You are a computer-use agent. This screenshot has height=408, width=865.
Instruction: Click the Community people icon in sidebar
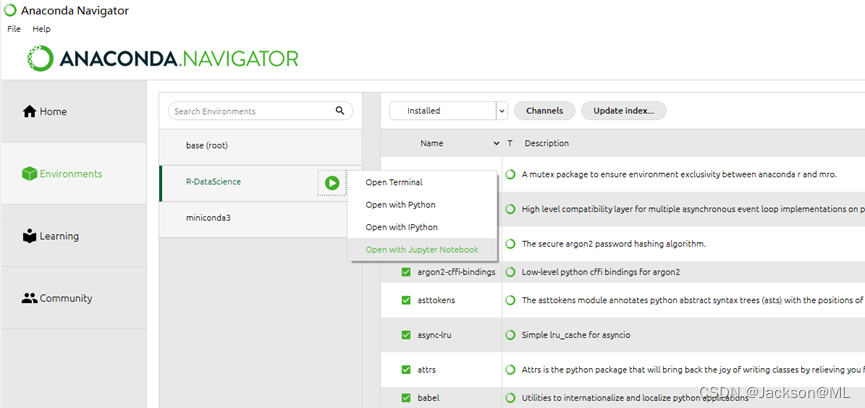(29, 298)
